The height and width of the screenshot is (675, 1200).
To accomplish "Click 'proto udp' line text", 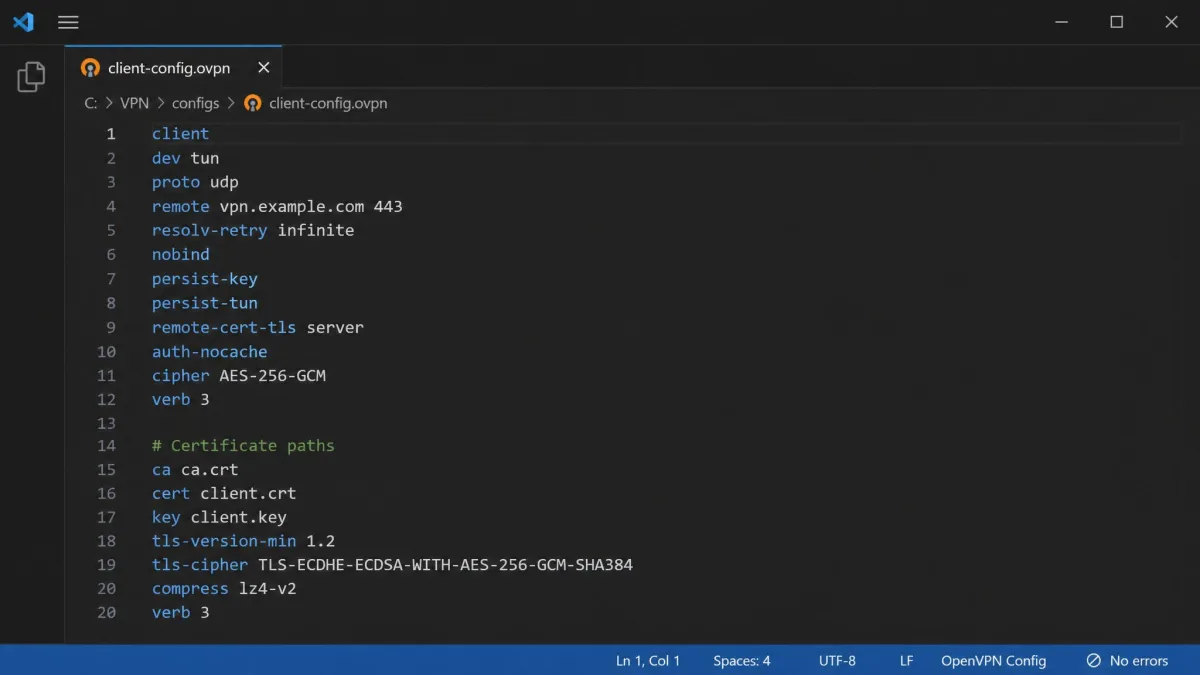I will tap(195, 182).
